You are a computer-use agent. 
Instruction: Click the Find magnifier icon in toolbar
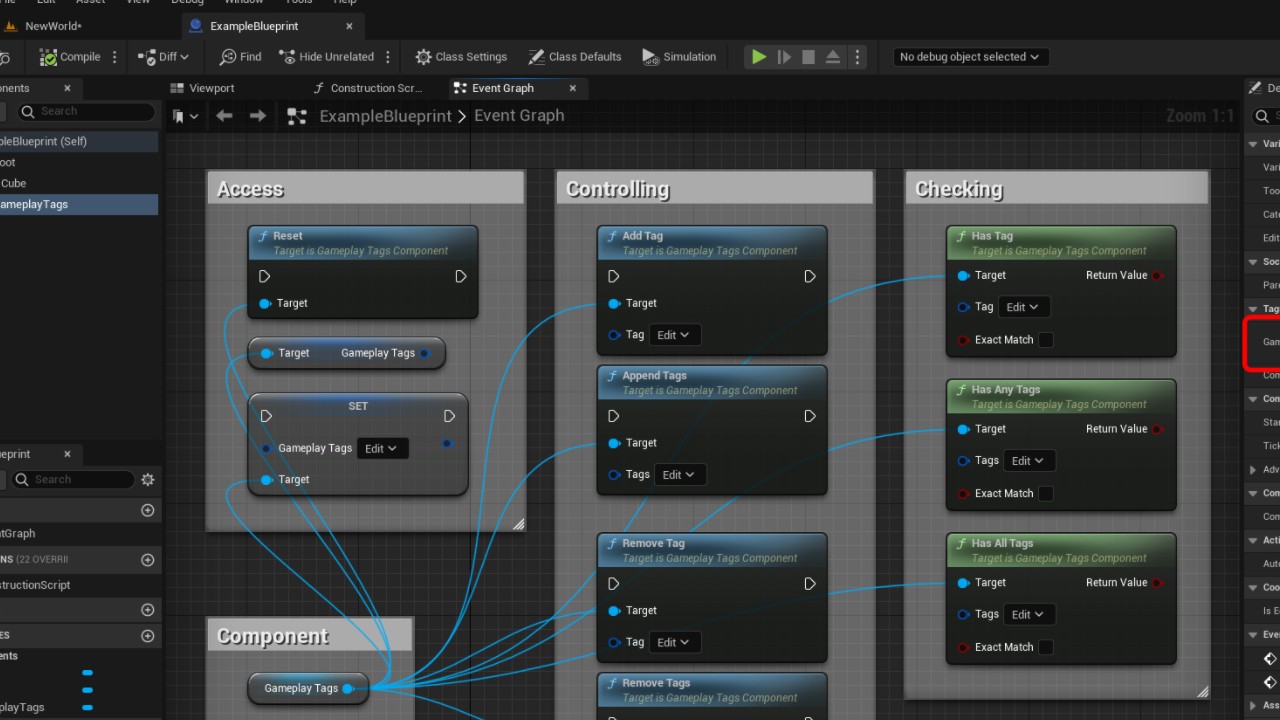click(228, 57)
